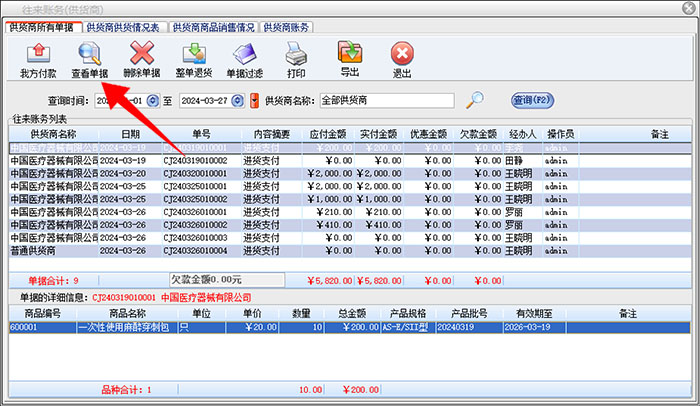Click the 整单退货 return icon
This screenshot has height=406, width=700.
pyautogui.click(x=193, y=59)
